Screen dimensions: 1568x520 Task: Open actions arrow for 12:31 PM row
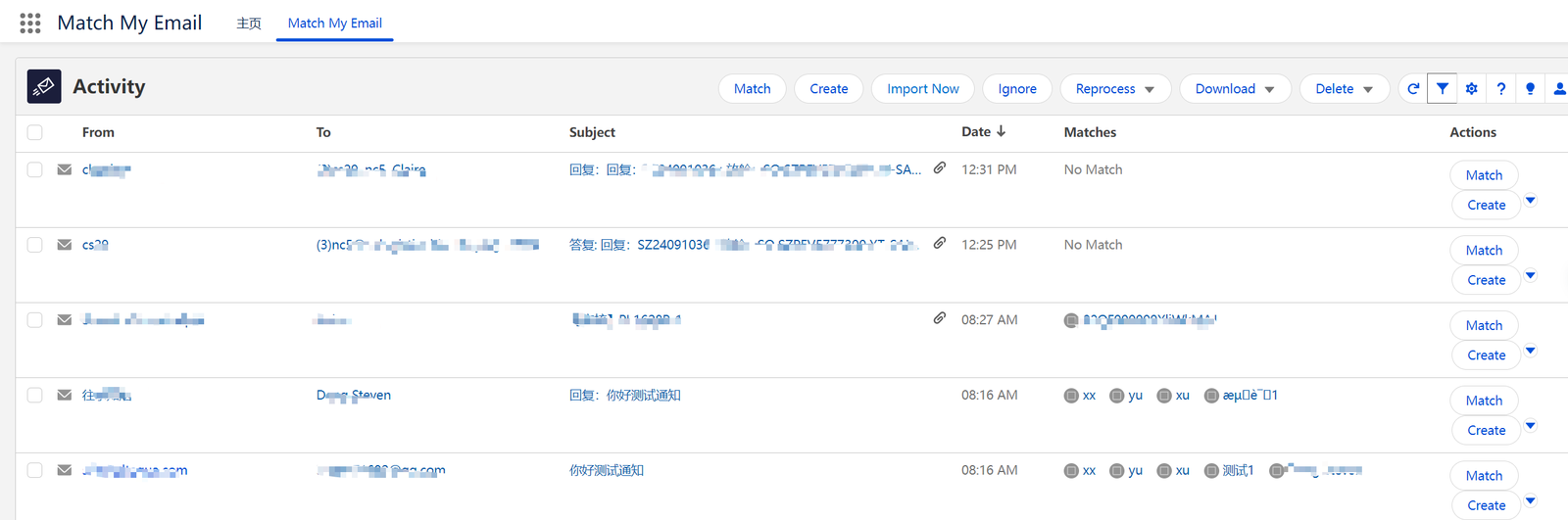point(1531,201)
